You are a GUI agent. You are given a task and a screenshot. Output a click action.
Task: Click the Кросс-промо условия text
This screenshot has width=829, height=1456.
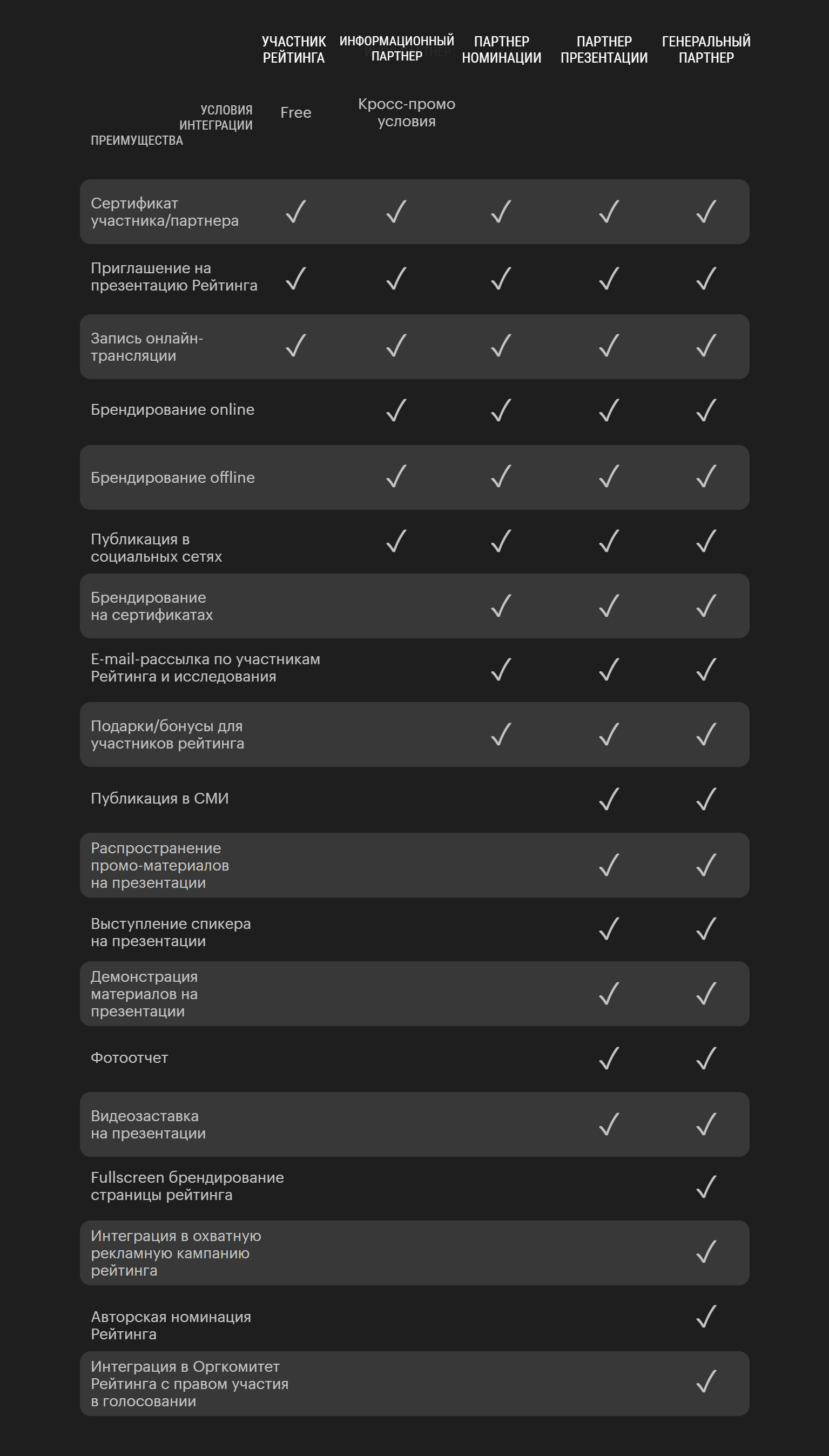407,113
